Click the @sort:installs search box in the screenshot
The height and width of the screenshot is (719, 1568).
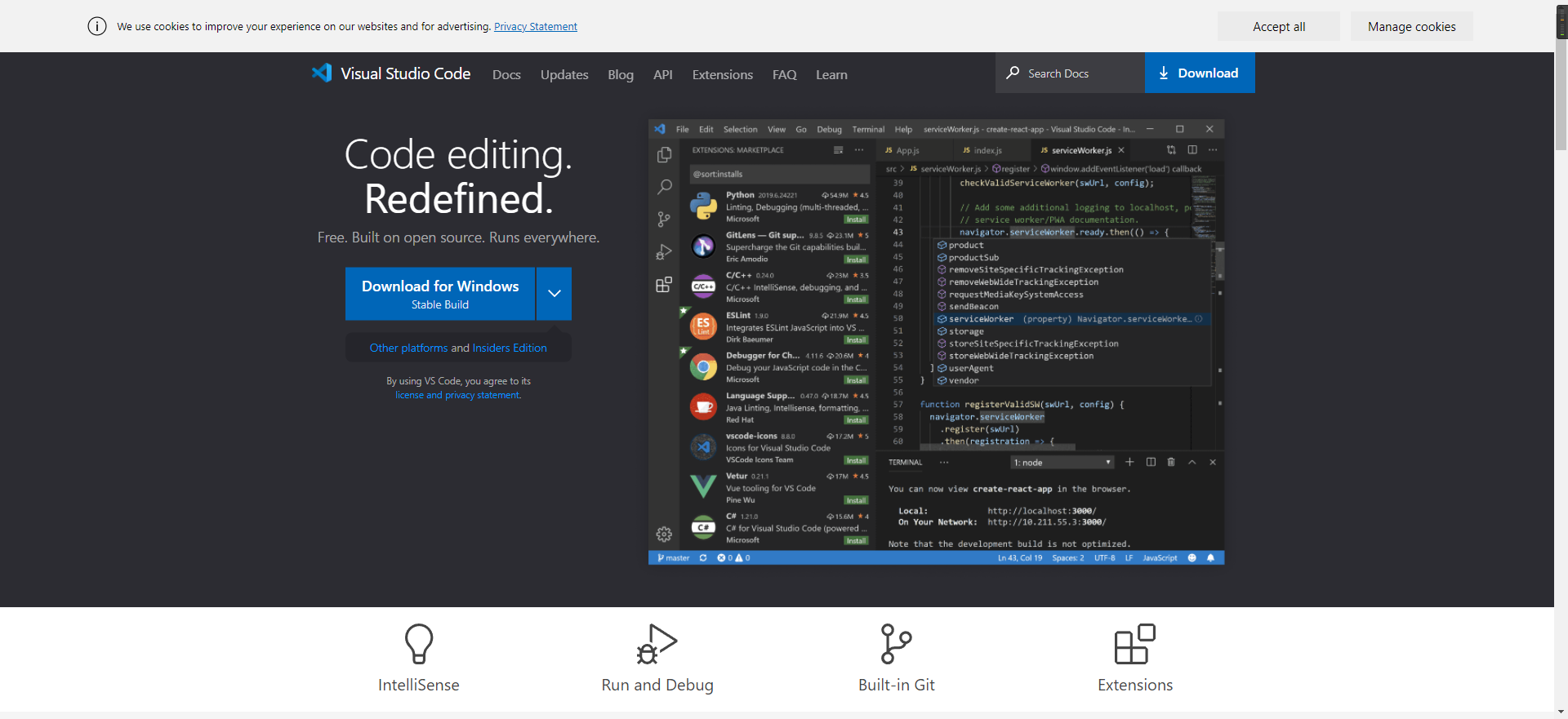(x=780, y=174)
